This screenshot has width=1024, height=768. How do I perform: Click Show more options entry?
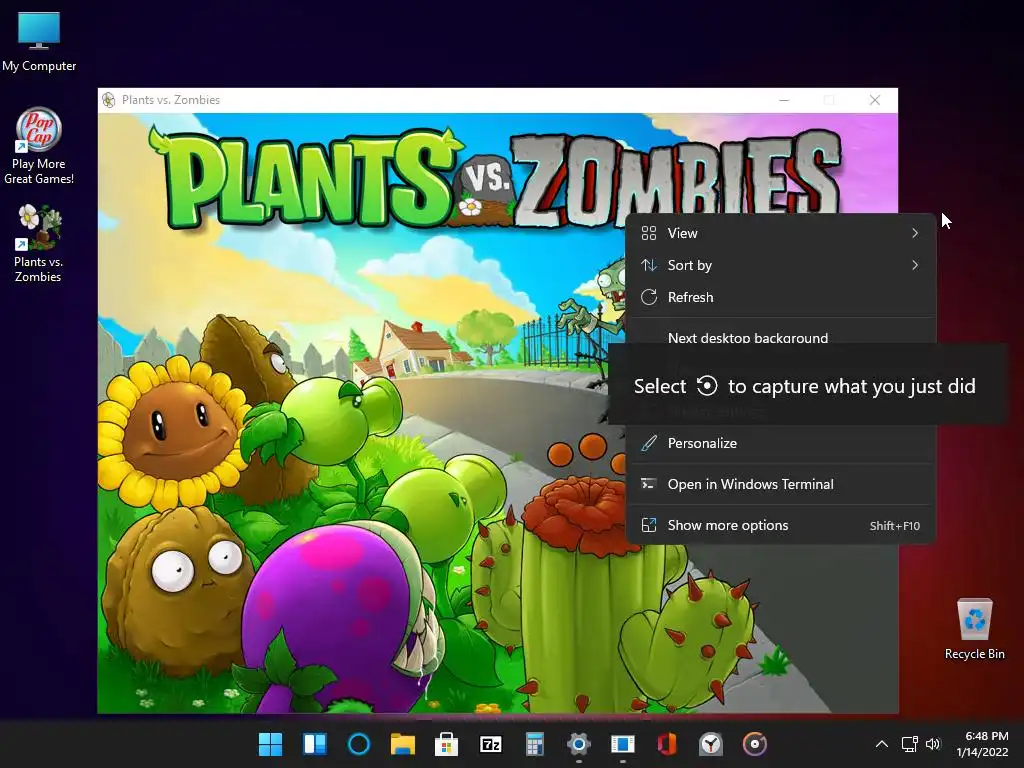(780, 525)
